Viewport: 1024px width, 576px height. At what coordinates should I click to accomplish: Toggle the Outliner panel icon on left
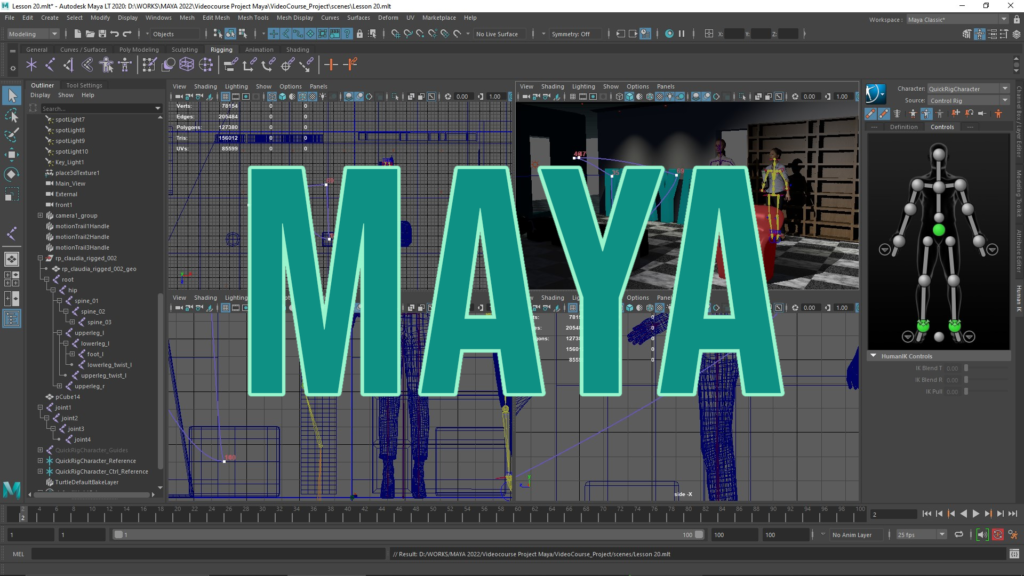[12, 319]
